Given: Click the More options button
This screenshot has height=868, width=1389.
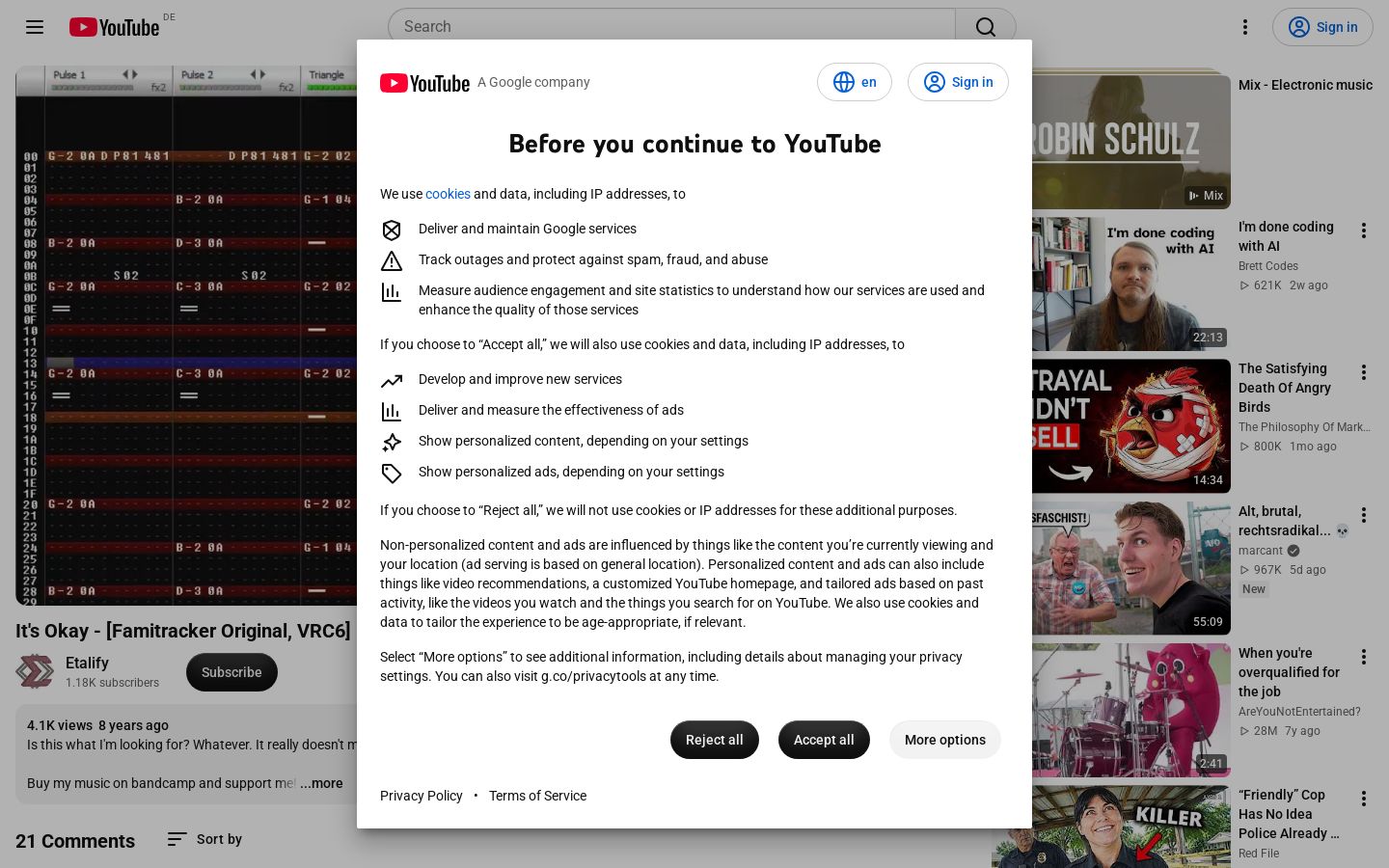Looking at the screenshot, I should pyautogui.click(x=945, y=740).
